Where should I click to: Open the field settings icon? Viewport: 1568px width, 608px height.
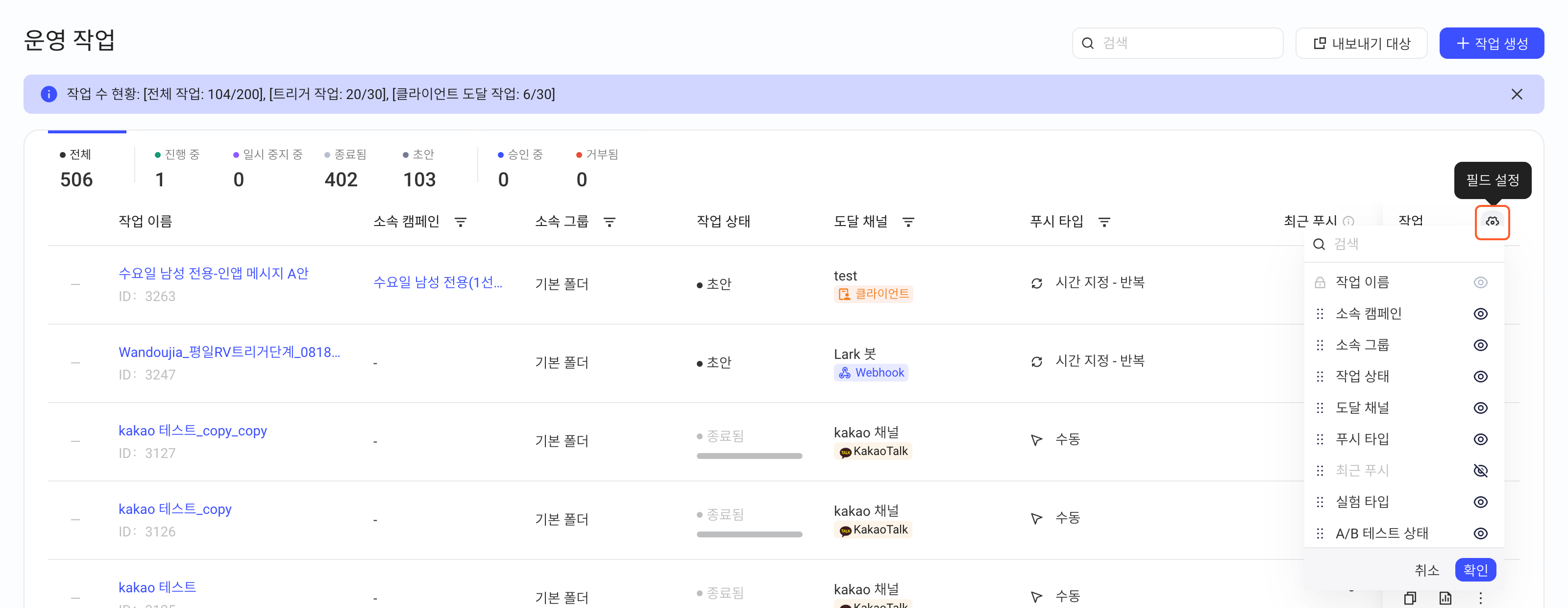coord(1492,222)
